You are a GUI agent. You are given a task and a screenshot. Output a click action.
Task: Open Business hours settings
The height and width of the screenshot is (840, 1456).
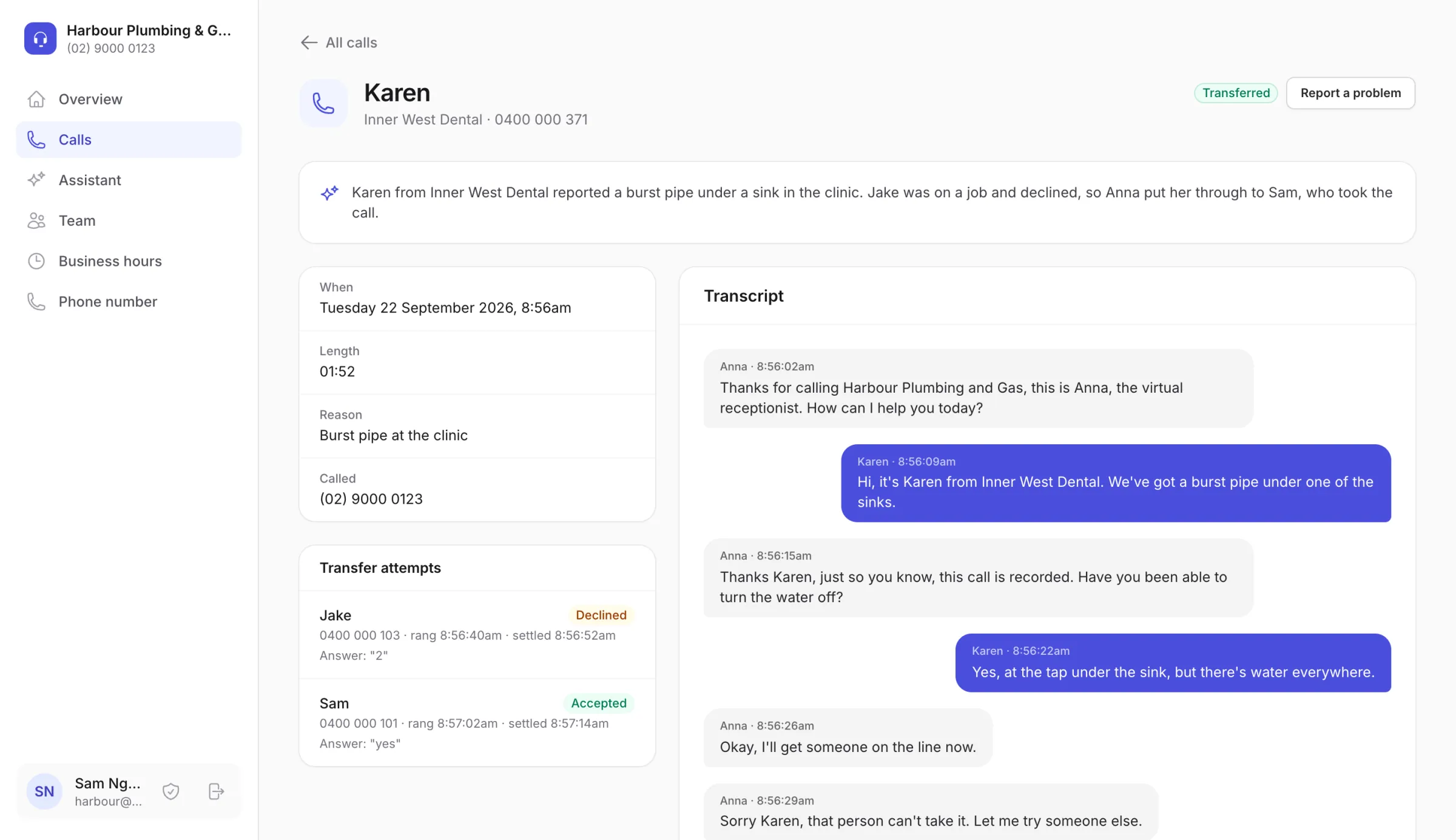pos(129,261)
